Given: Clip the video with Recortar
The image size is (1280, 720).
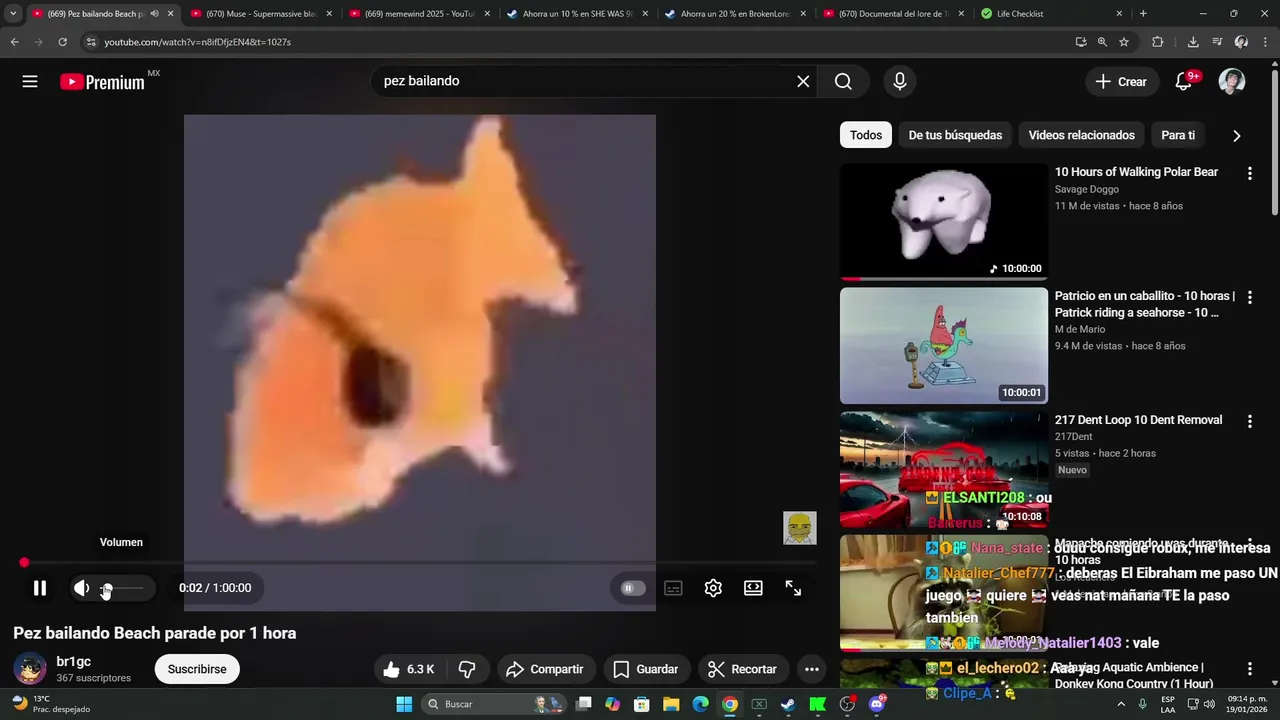Looking at the screenshot, I should tap(743, 669).
